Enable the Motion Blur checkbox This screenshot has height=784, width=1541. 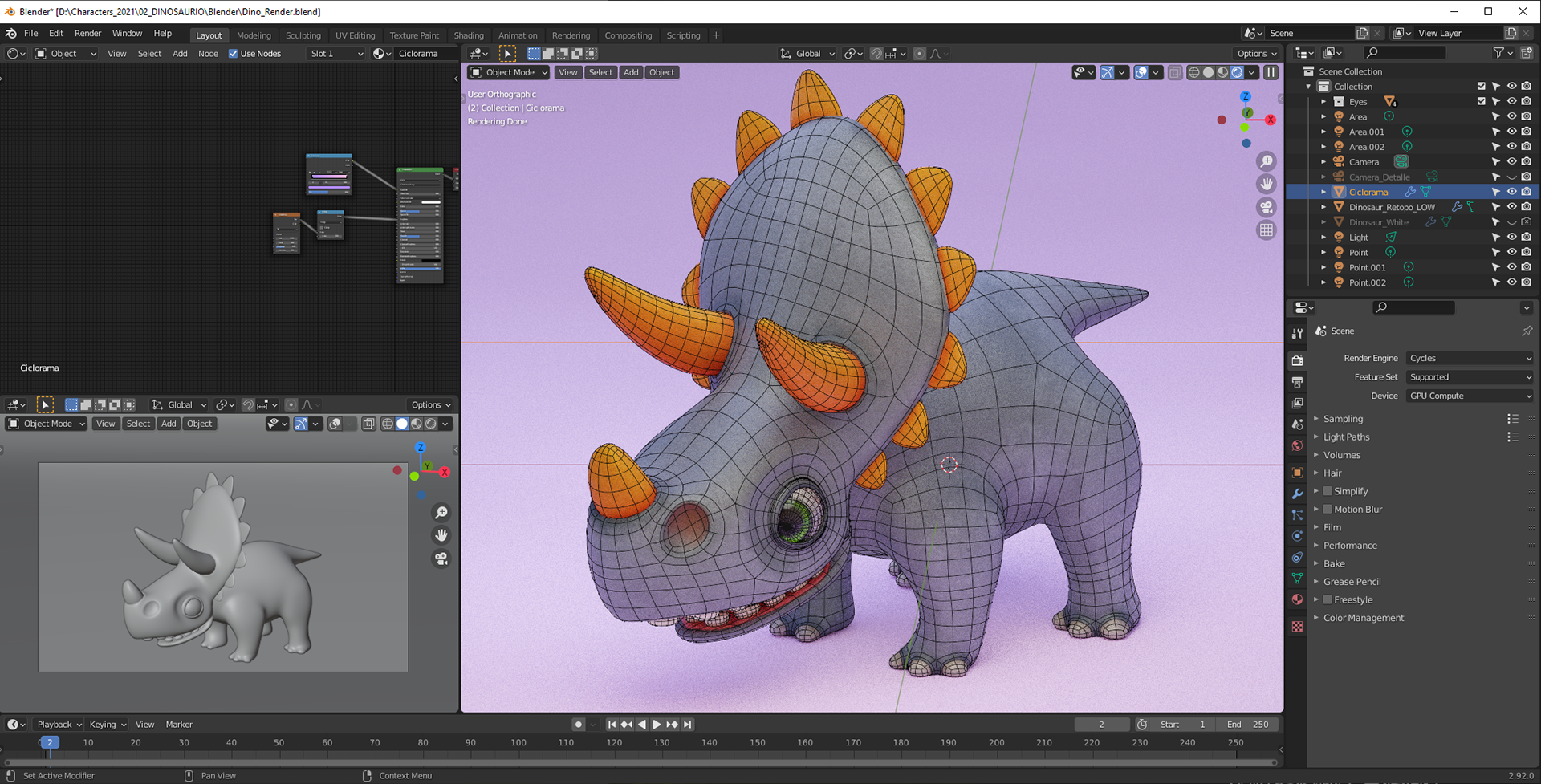[x=1328, y=509]
